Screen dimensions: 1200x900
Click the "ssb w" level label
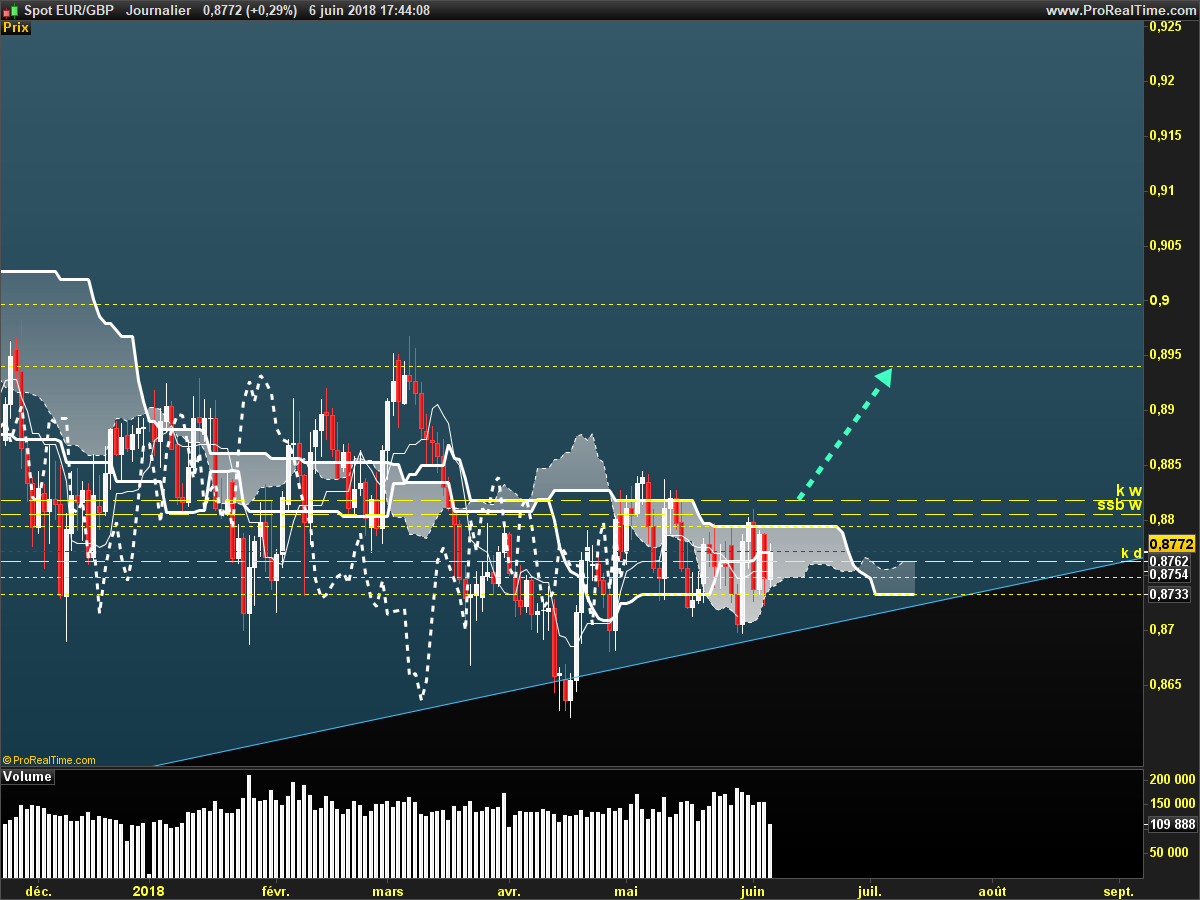click(1118, 505)
